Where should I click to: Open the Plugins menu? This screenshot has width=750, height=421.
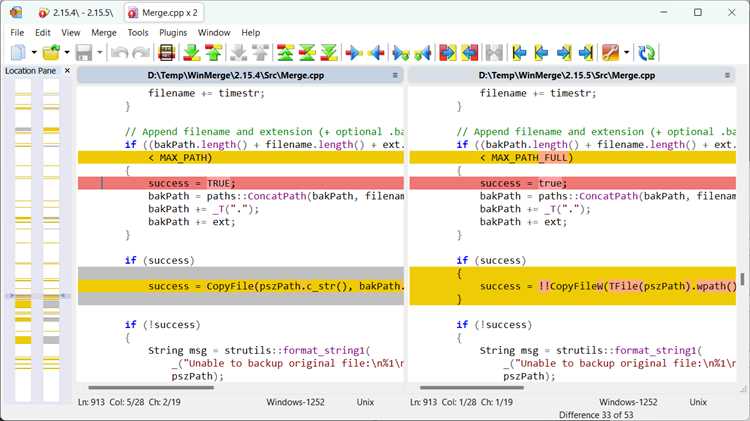(x=173, y=33)
